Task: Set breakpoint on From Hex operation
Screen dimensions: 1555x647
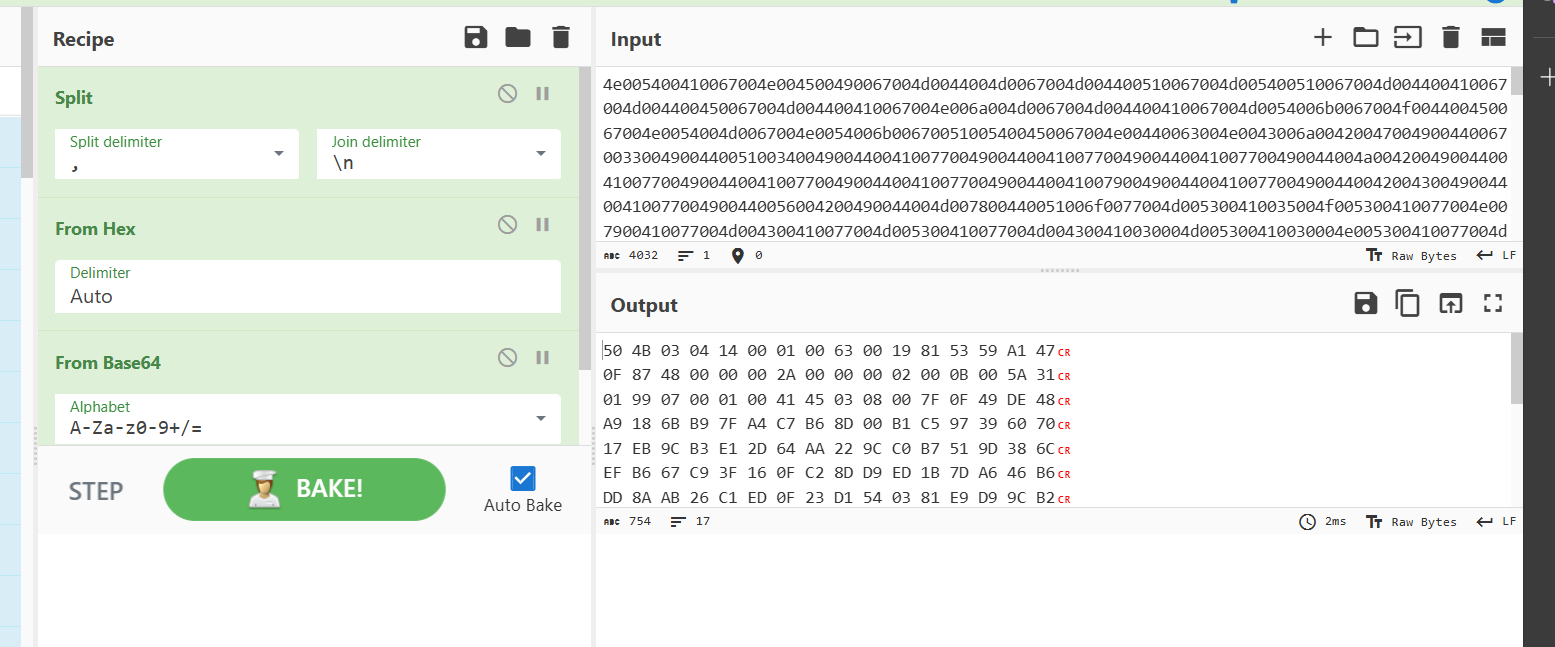Action: tap(543, 225)
